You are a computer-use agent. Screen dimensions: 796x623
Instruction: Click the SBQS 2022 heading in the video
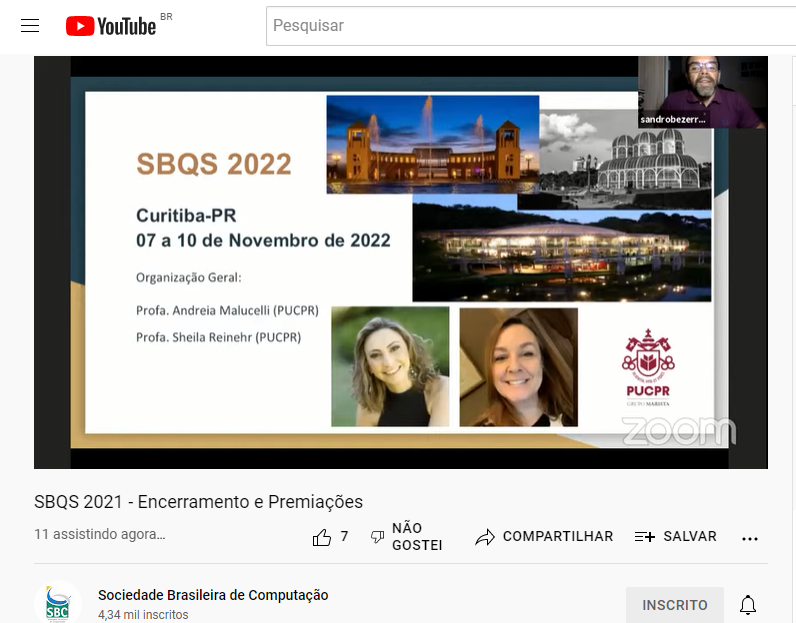(214, 163)
